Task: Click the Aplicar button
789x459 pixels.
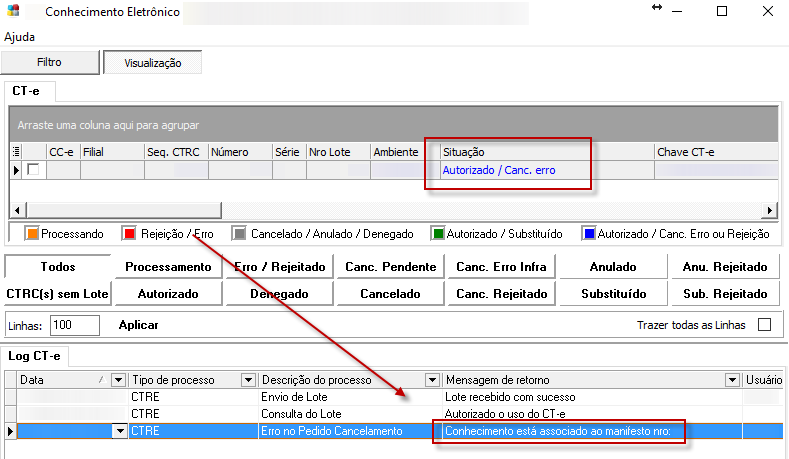Action: [x=139, y=326]
